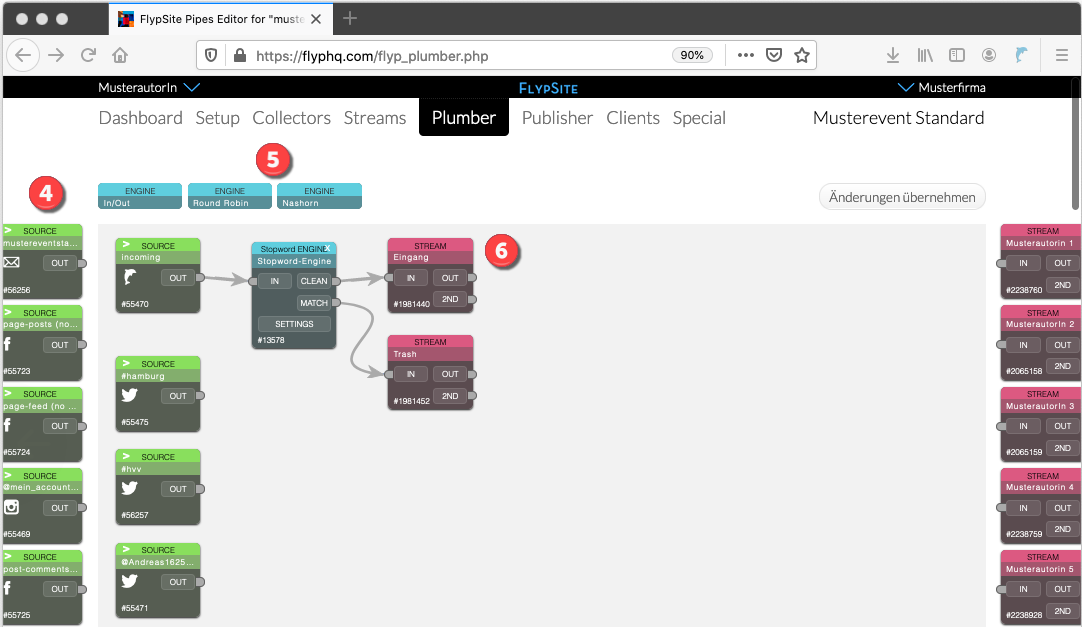Click OUT on the Trash stream
Viewport: 1082px width, 627px height.
click(x=450, y=374)
